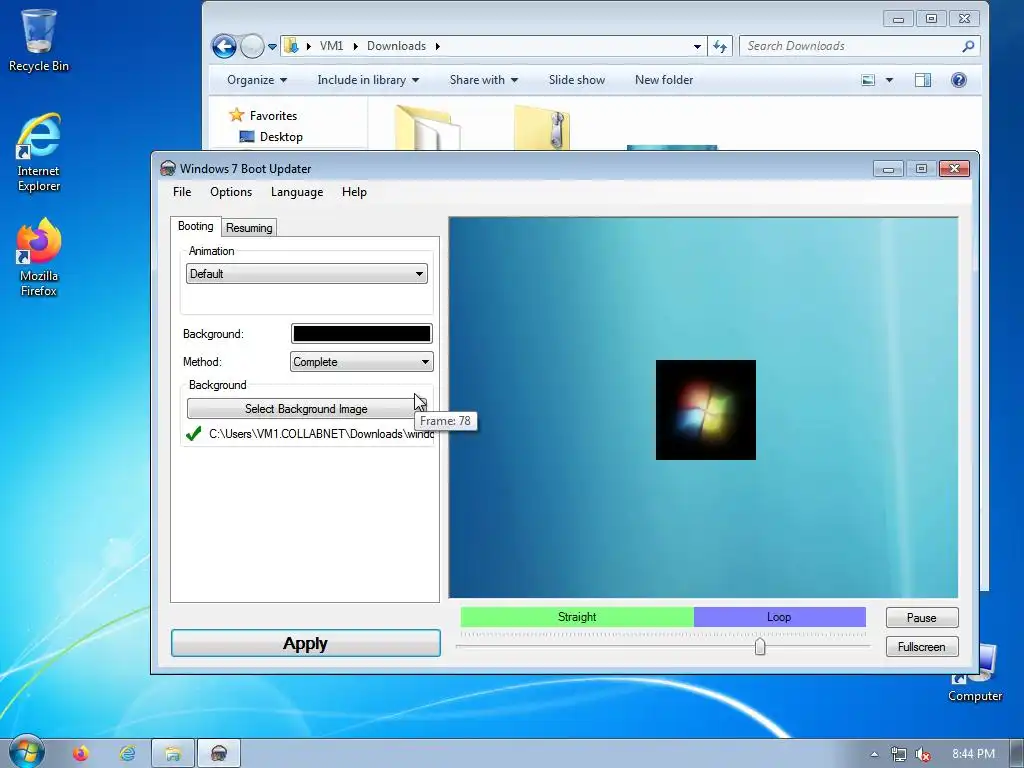Image resolution: width=1024 pixels, height=768 pixels.
Task: Go back in the Explorer window
Action: point(224,46)
